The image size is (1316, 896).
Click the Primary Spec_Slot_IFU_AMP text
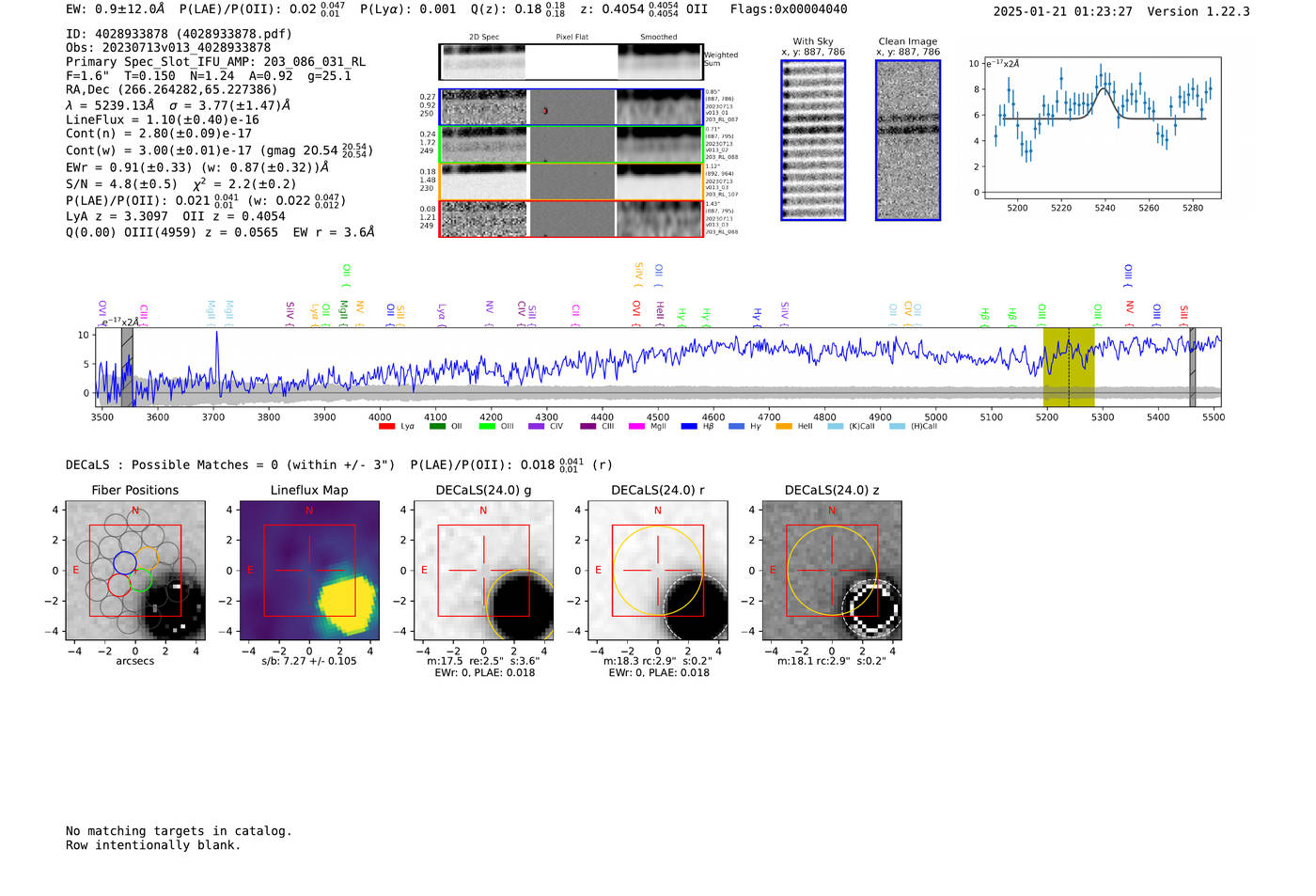tap(216, 61)
